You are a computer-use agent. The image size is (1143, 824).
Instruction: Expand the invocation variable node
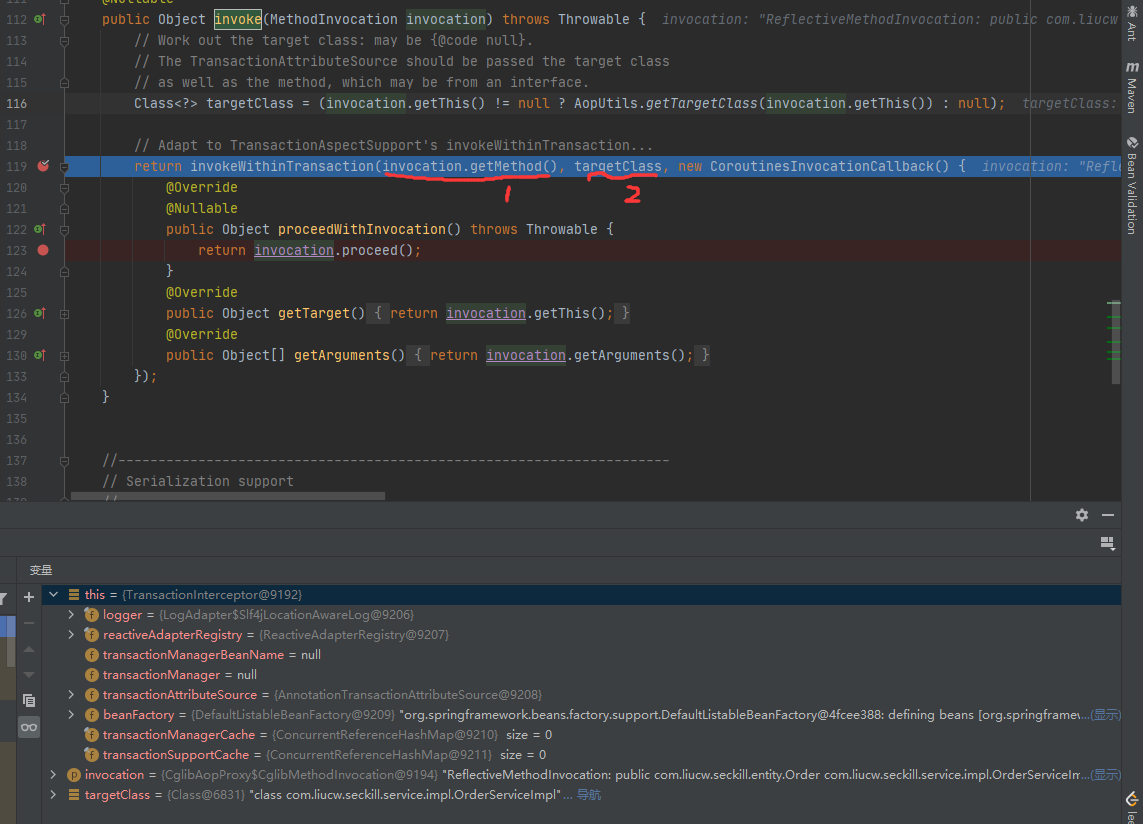pos(53,775)
